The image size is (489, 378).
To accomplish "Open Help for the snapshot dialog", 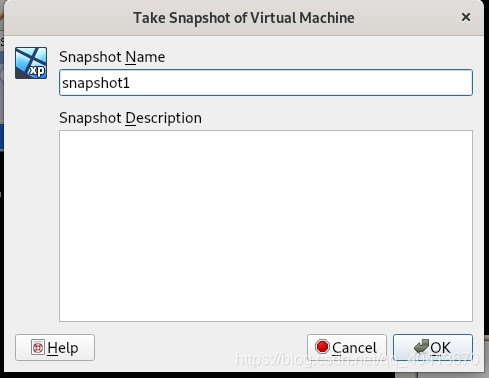I will [55, 347].
